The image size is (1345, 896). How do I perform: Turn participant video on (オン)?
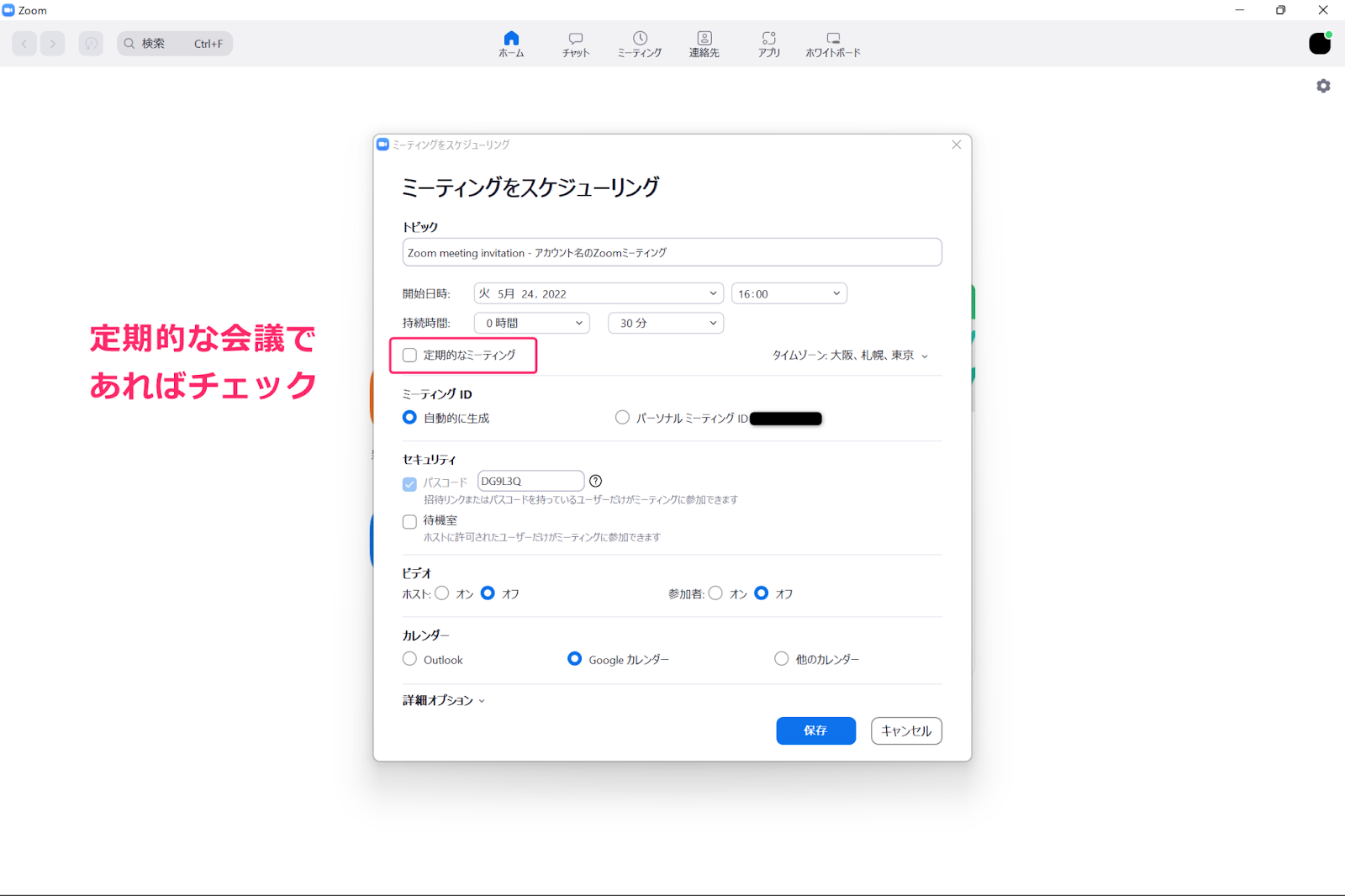coord(715,593)
